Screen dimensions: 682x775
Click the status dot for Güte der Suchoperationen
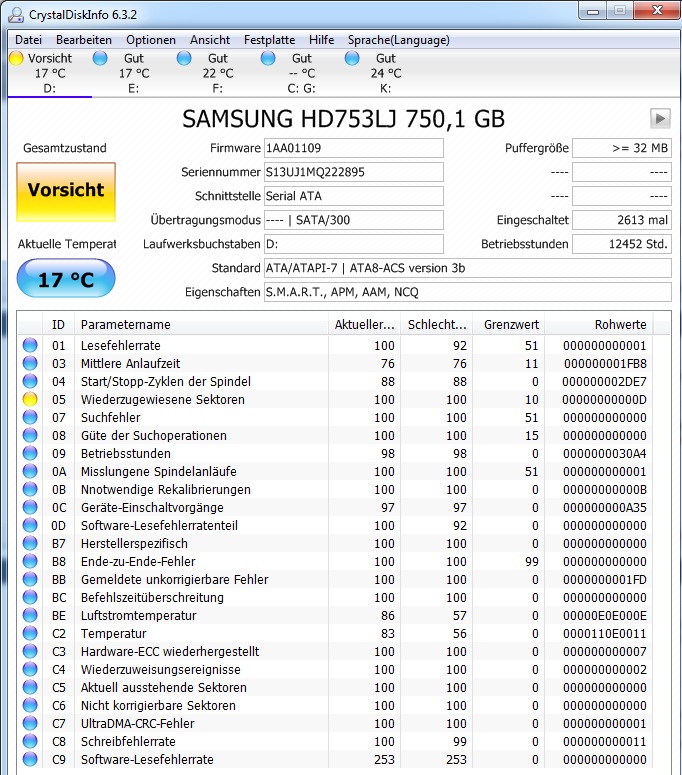30,435
